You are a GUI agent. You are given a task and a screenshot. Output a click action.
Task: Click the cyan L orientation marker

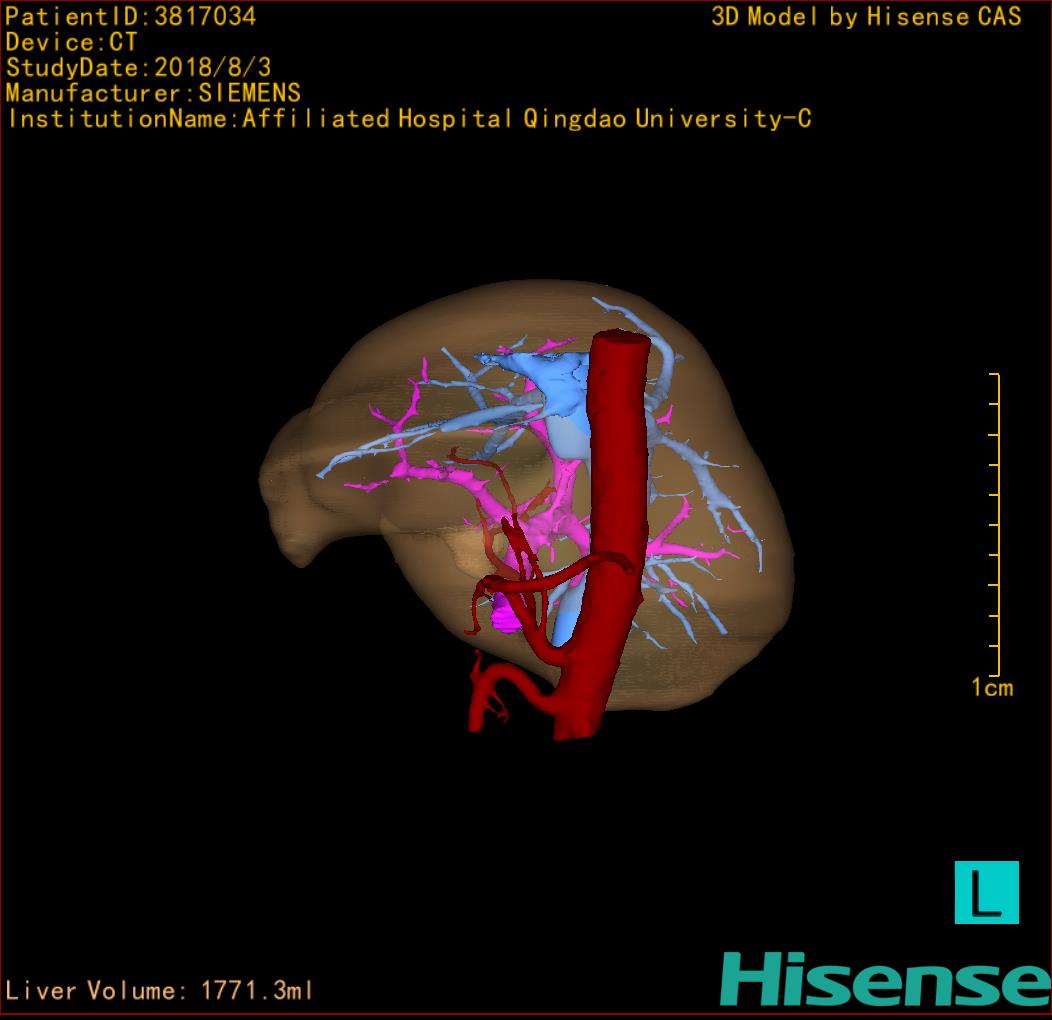(986, 892)
